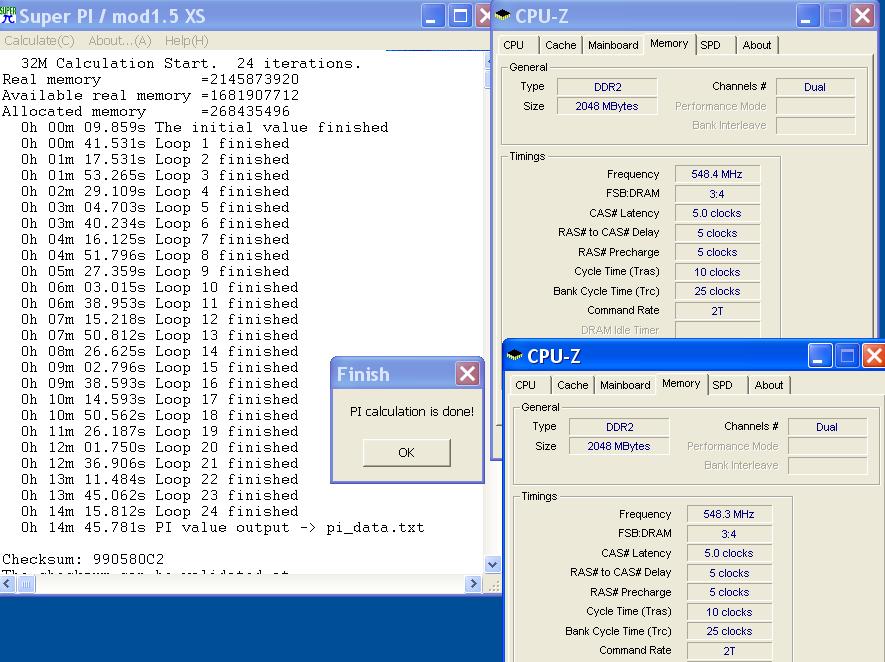Click the '32M Calculation Start' line
The width and height of the screenshot is (885, 662).
(x=191, y=63)
